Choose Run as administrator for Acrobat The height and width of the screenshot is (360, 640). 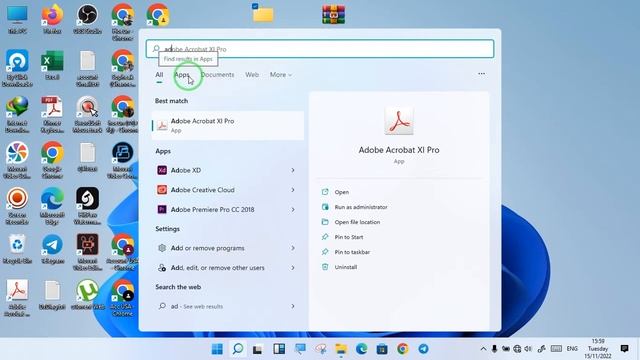tap(361, 207)
